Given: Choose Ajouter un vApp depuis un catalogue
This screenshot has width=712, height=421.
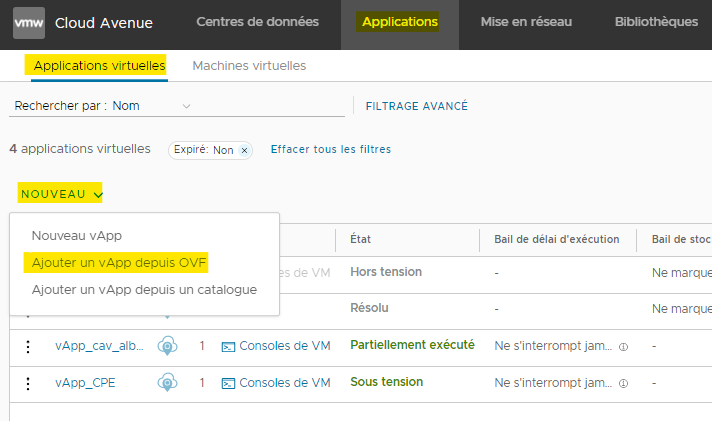Looking at the screenshot, I should (144, 289).
